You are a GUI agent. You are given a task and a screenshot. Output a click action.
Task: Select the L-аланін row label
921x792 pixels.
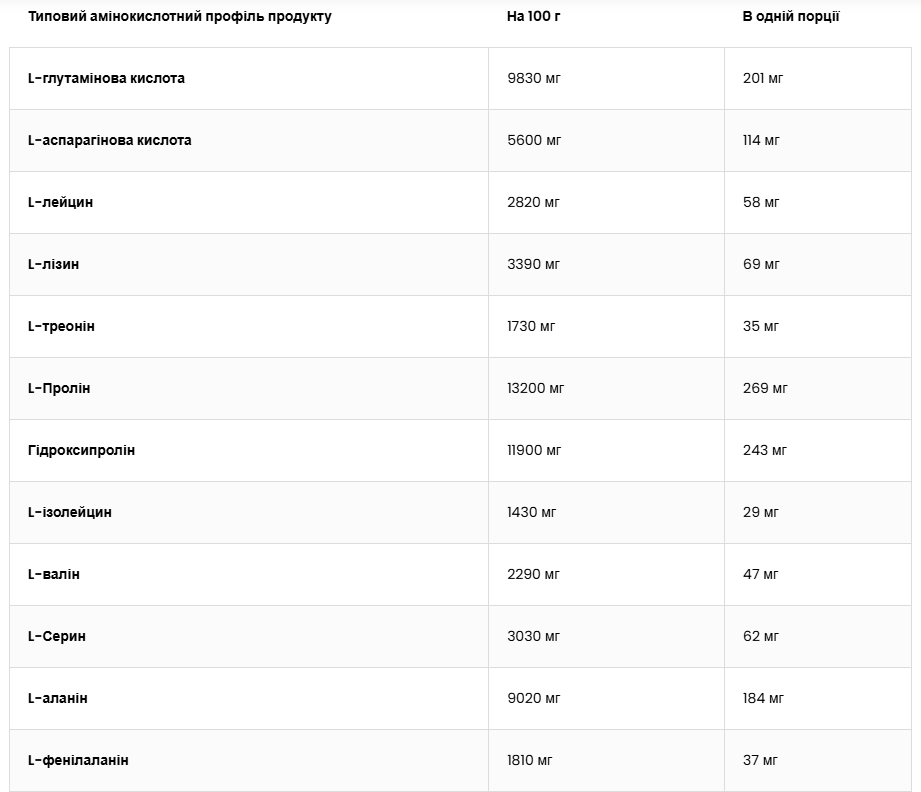tap(57, 698)
